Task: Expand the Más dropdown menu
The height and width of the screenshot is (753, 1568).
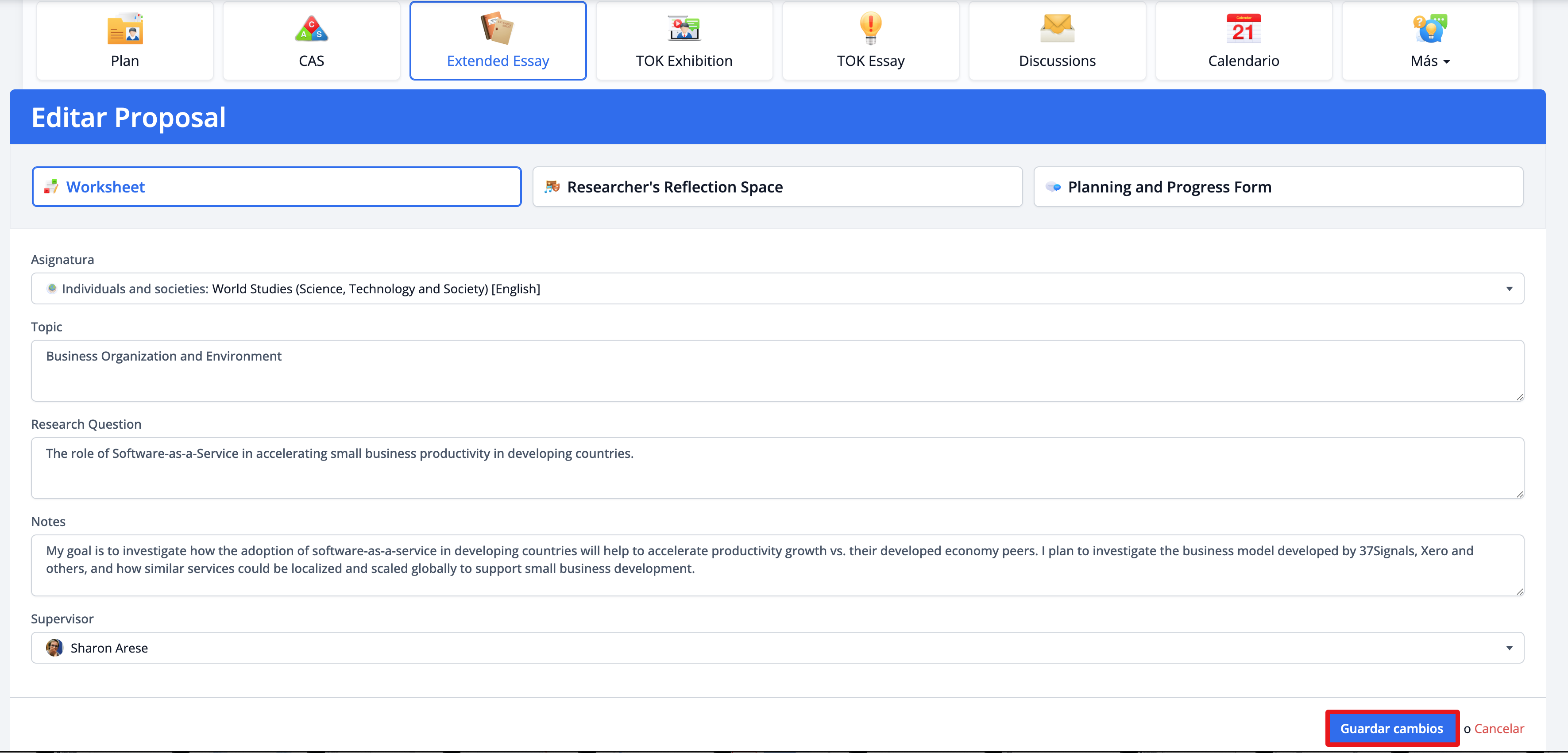Action: tap(1430, 61)
